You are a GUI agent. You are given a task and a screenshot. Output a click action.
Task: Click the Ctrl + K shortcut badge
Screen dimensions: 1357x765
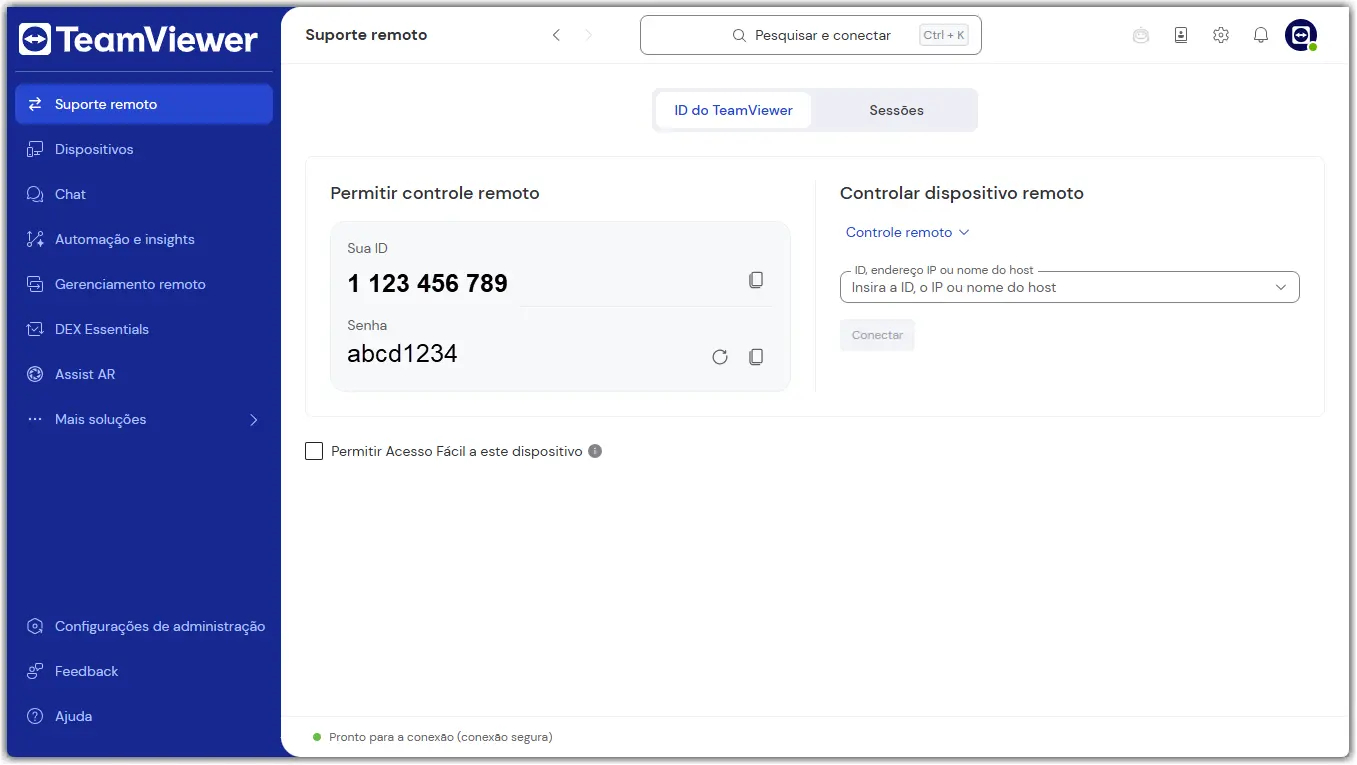(944, 35)
